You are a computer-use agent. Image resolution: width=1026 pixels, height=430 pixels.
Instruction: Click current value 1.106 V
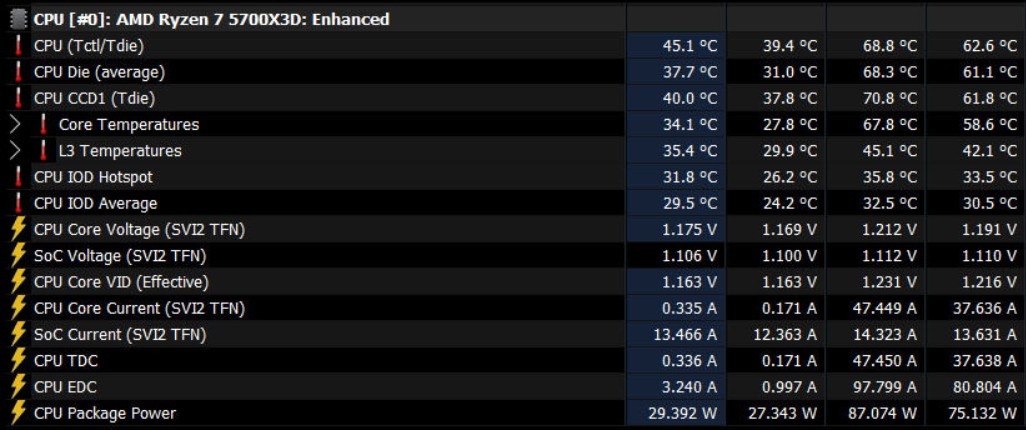692,255
